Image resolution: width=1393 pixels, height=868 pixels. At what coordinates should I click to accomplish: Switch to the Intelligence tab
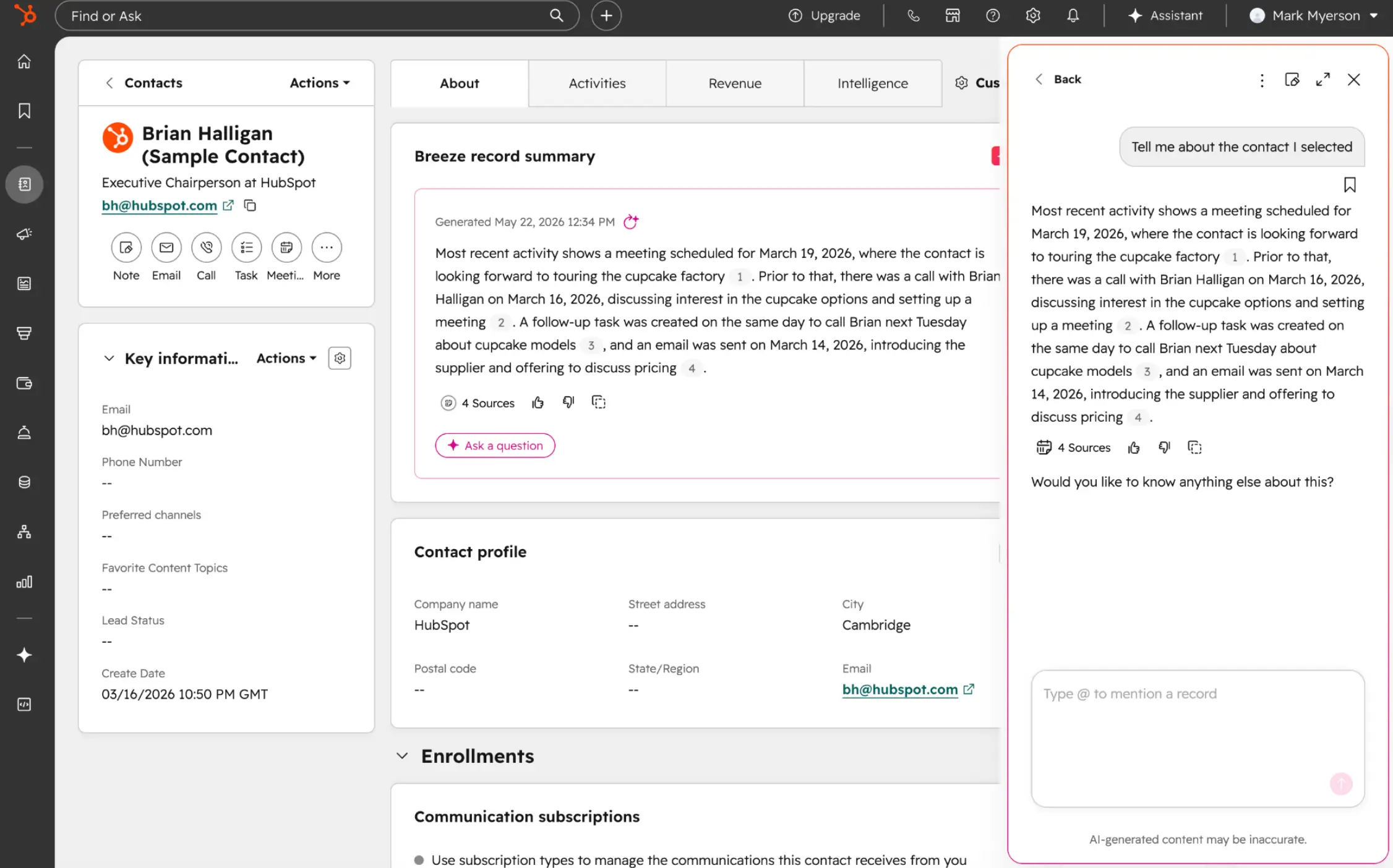[x=873, y=83]
